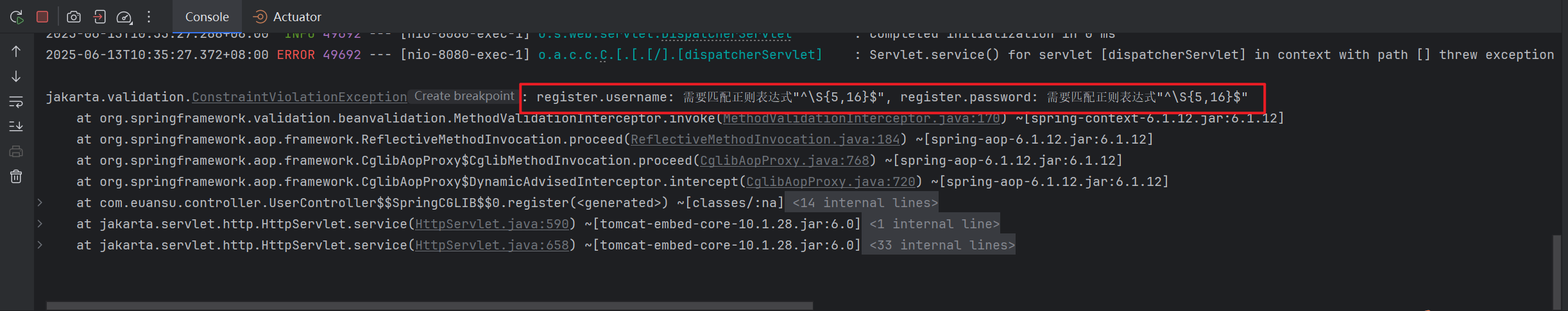Click the Rerun application icon

click(17, 17)
